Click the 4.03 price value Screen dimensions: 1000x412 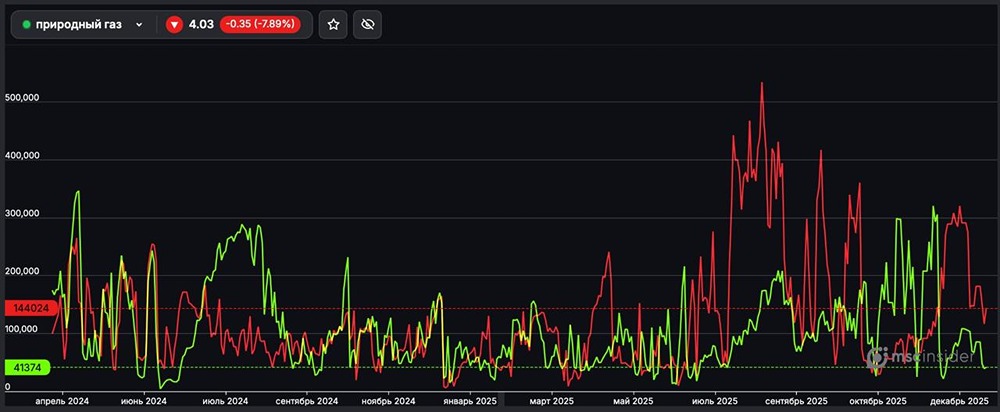[x=201, y=25]
